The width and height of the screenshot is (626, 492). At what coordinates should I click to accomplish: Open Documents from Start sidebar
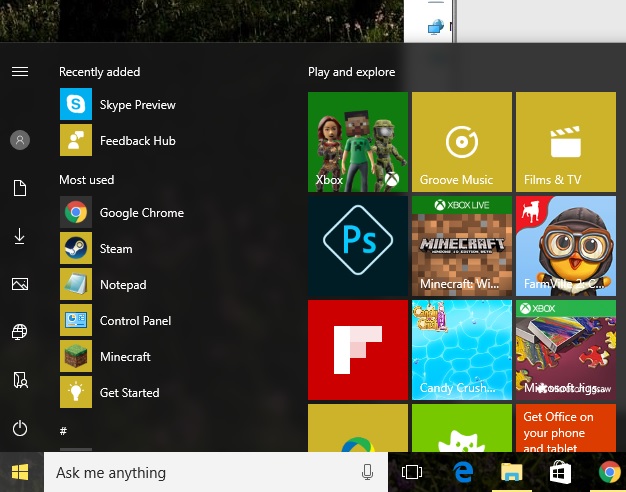point(20,188)
